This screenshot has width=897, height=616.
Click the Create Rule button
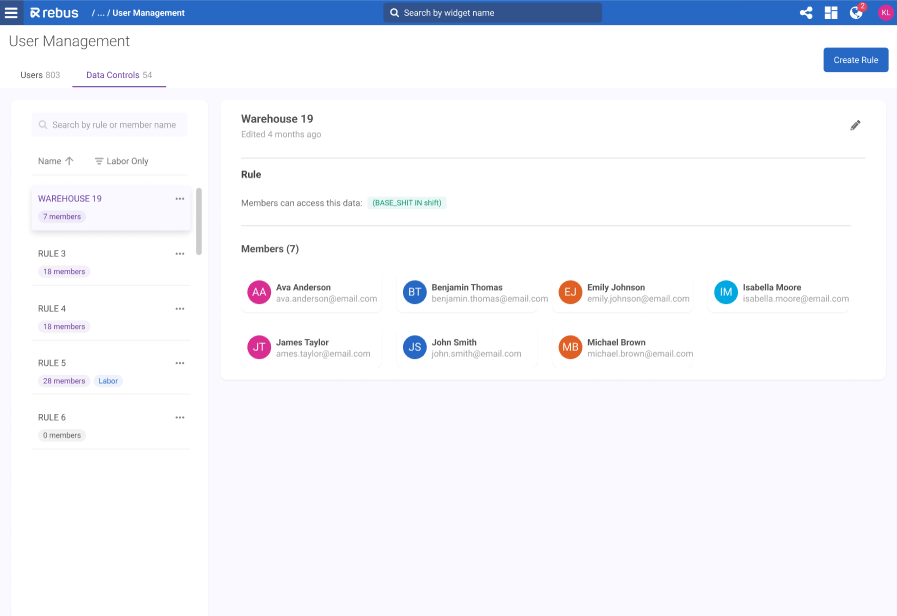click(x=855, y=60)
